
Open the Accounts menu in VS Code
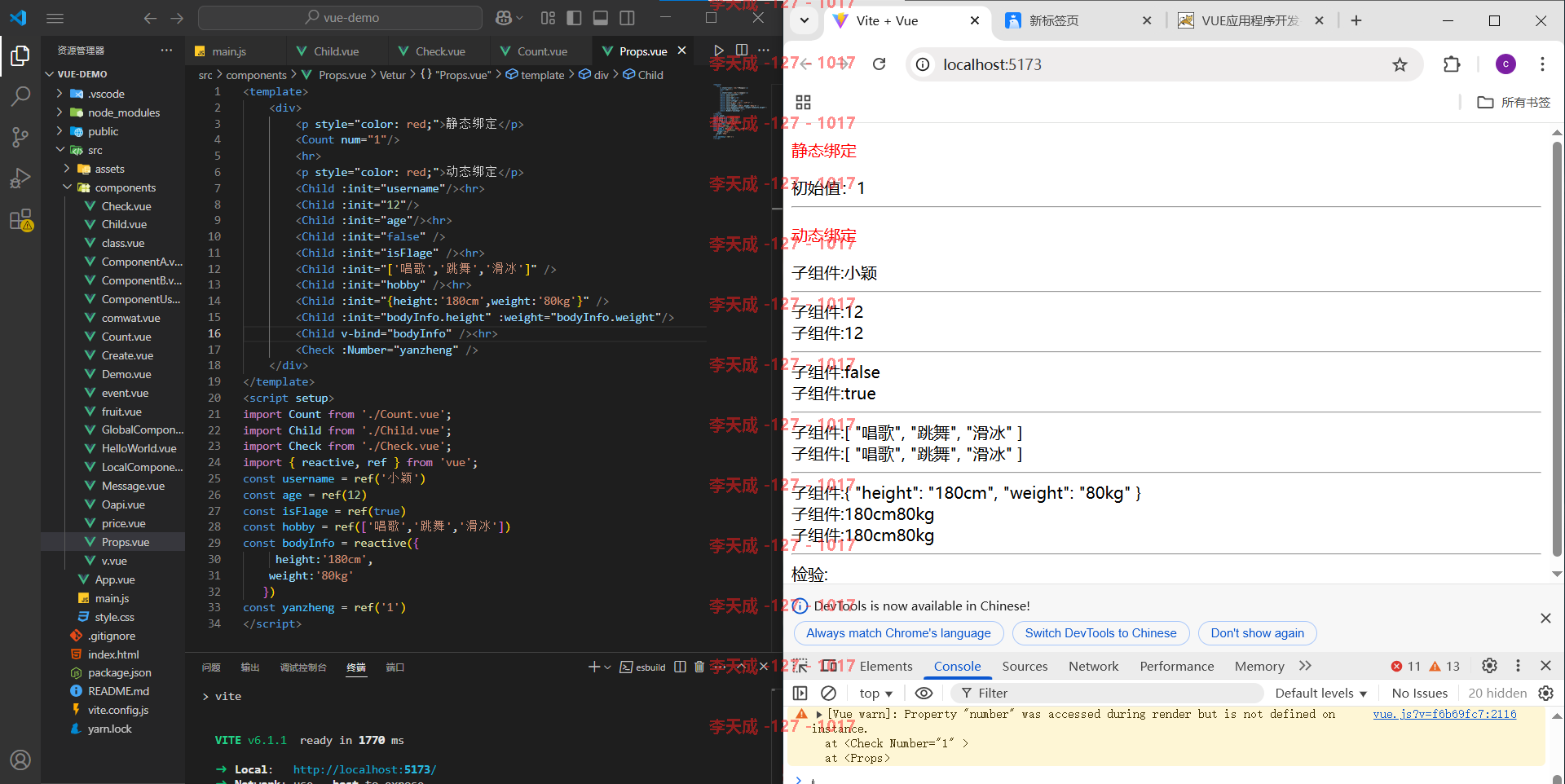click(20, 760)
